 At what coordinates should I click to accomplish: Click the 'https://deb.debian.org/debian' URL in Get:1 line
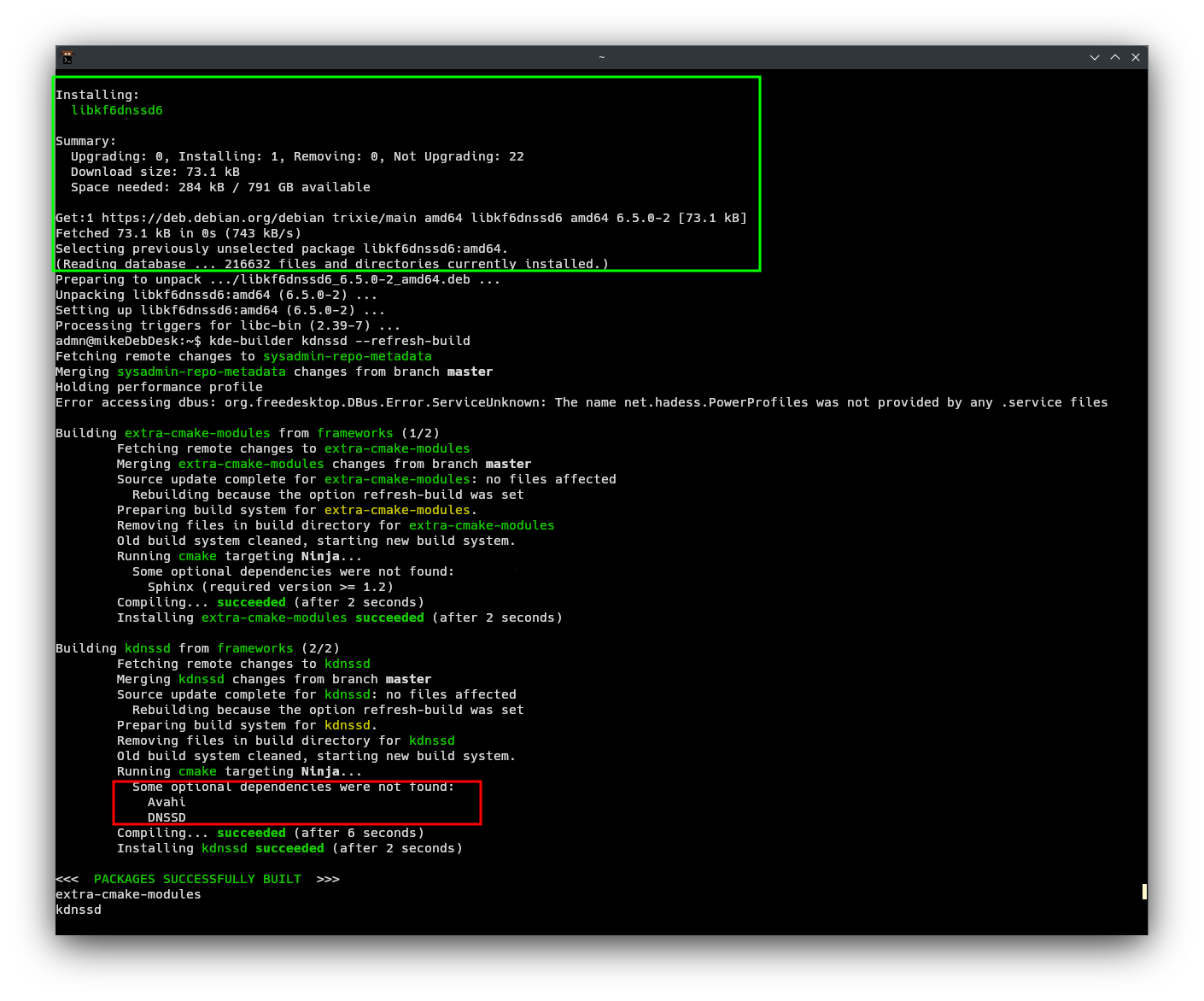pos(213,218)
